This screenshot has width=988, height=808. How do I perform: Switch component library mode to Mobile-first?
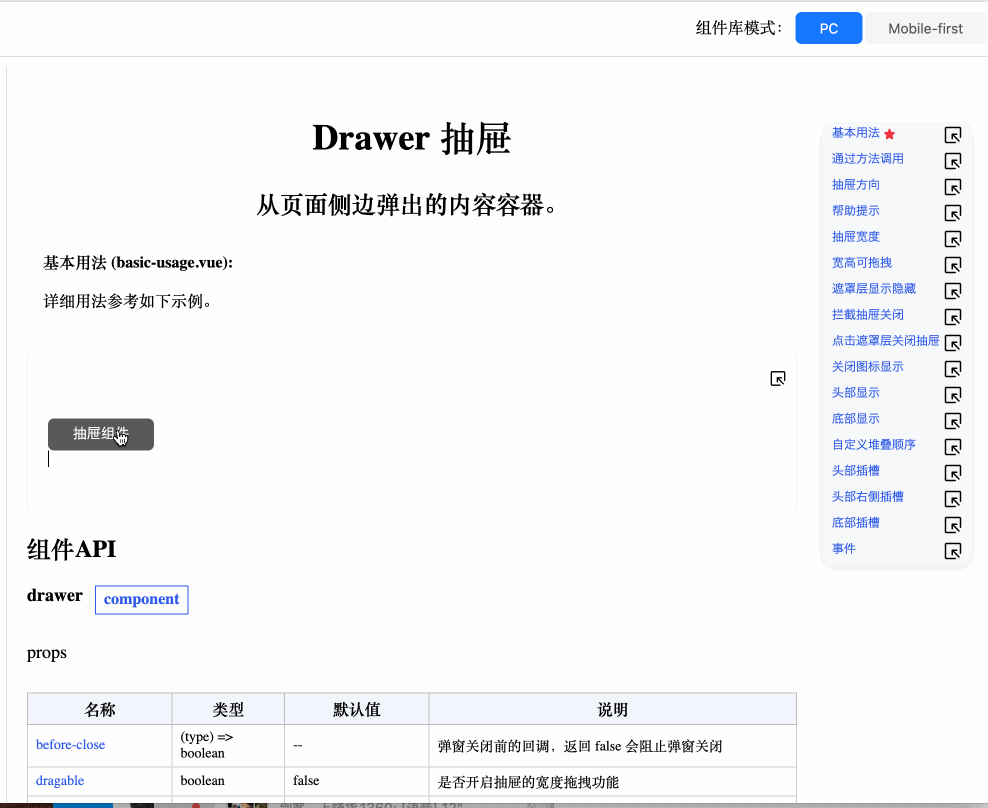(925, 28)
